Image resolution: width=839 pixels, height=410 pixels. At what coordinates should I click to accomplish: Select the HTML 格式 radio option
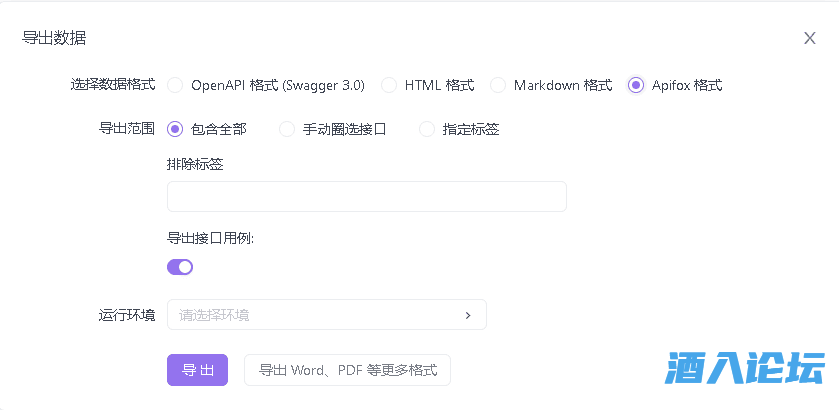coord(389,85)
